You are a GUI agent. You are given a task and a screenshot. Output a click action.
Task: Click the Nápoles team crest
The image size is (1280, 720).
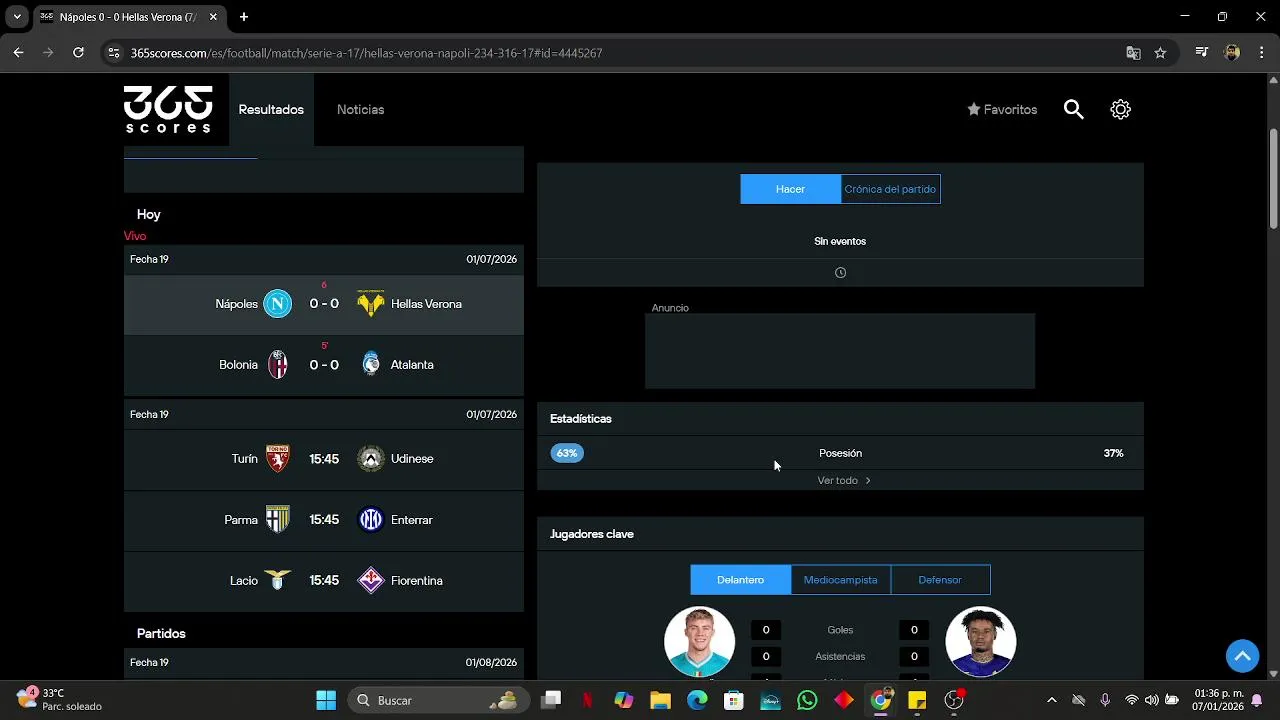277,304
